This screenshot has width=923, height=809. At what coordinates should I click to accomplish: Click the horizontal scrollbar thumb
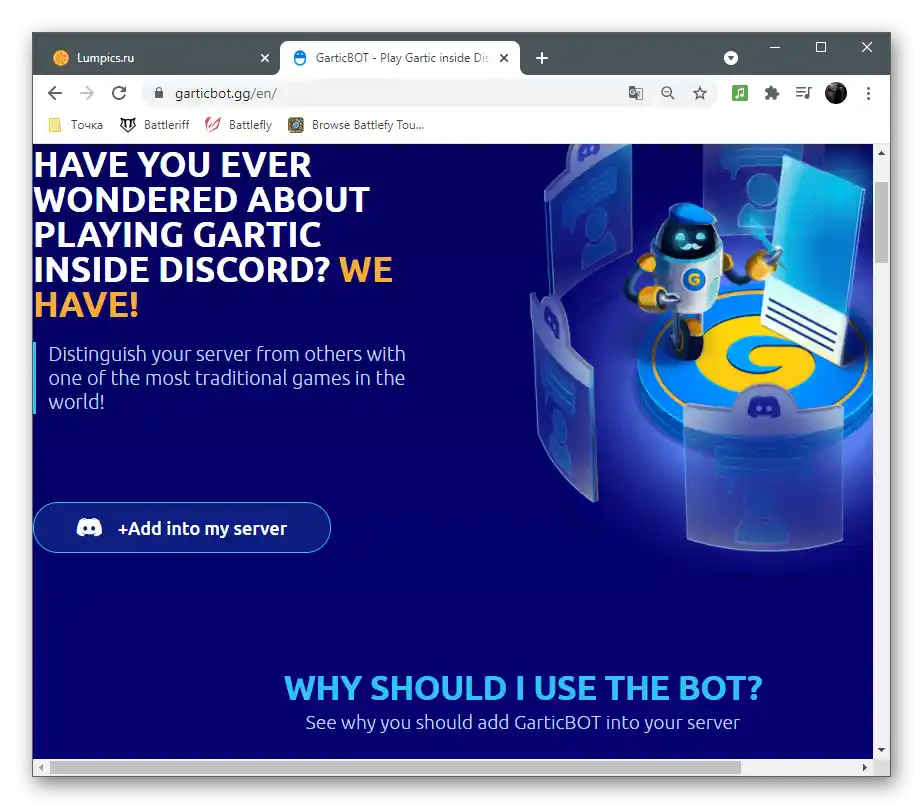395,767
